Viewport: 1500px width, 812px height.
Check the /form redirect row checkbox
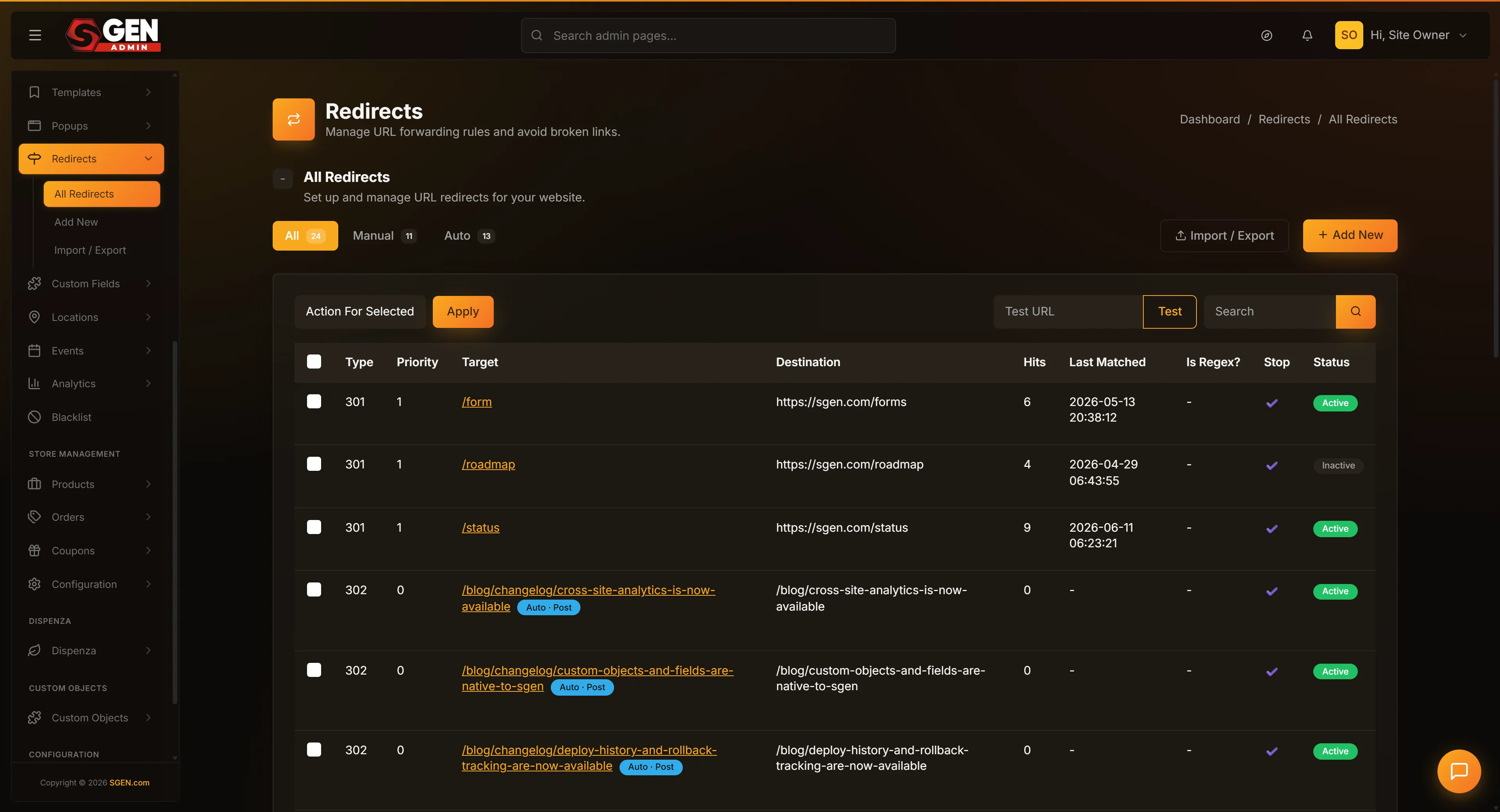(314, 401)
